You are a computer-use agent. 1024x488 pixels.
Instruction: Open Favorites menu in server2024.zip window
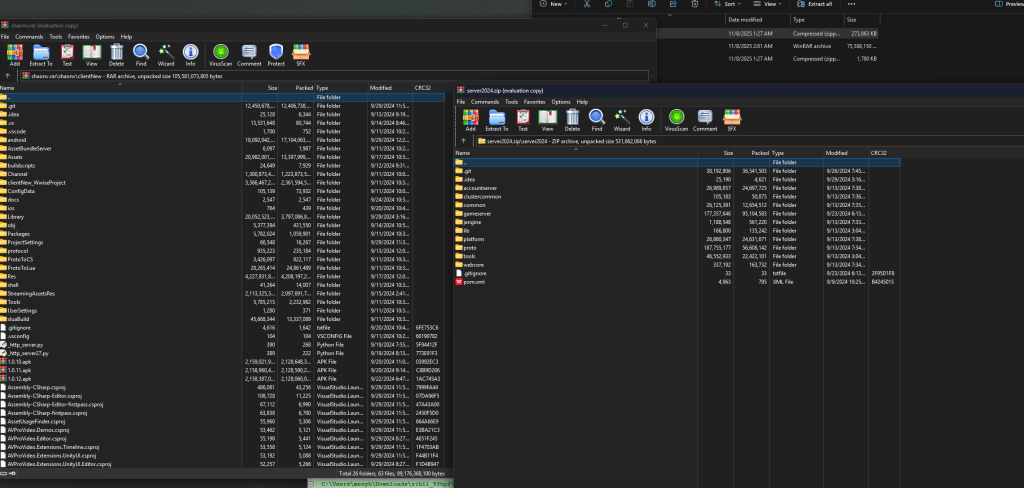click(533, 102)
